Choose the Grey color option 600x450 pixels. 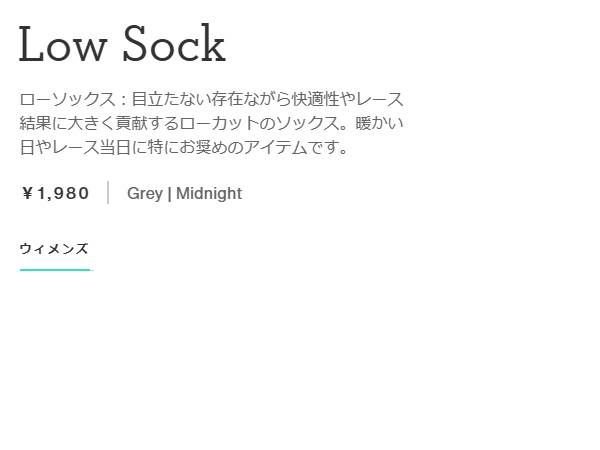145,193
